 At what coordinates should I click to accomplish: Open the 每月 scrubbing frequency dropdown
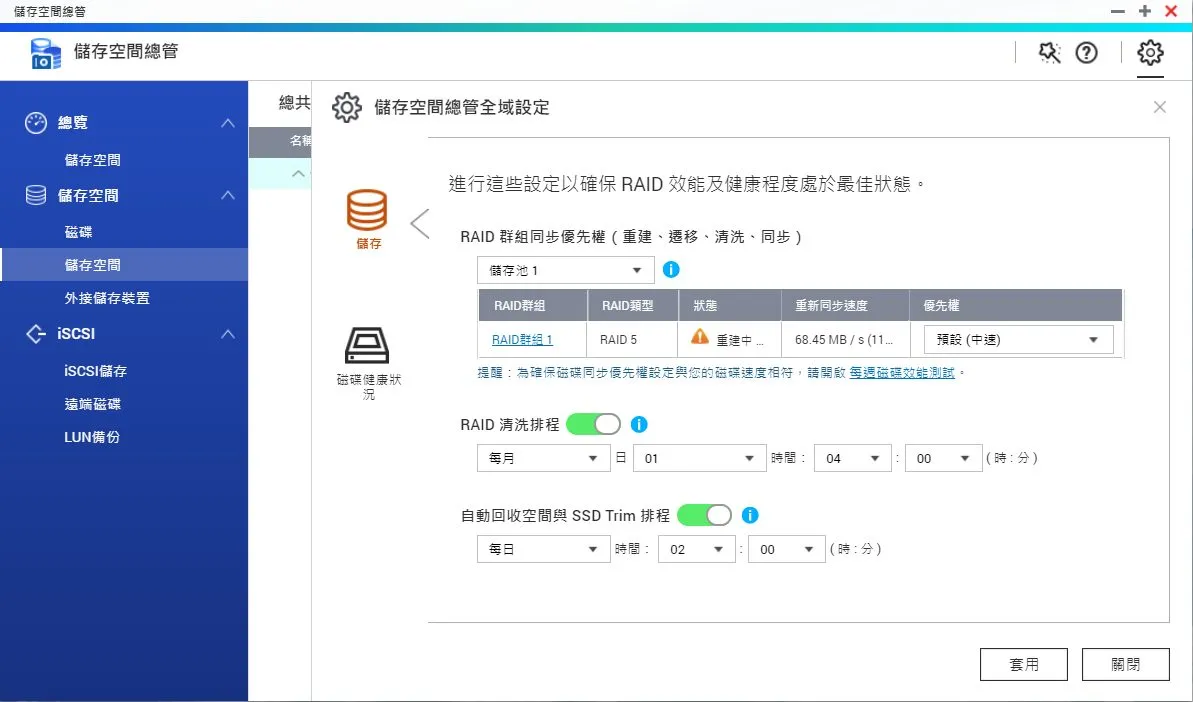point(543,459)
